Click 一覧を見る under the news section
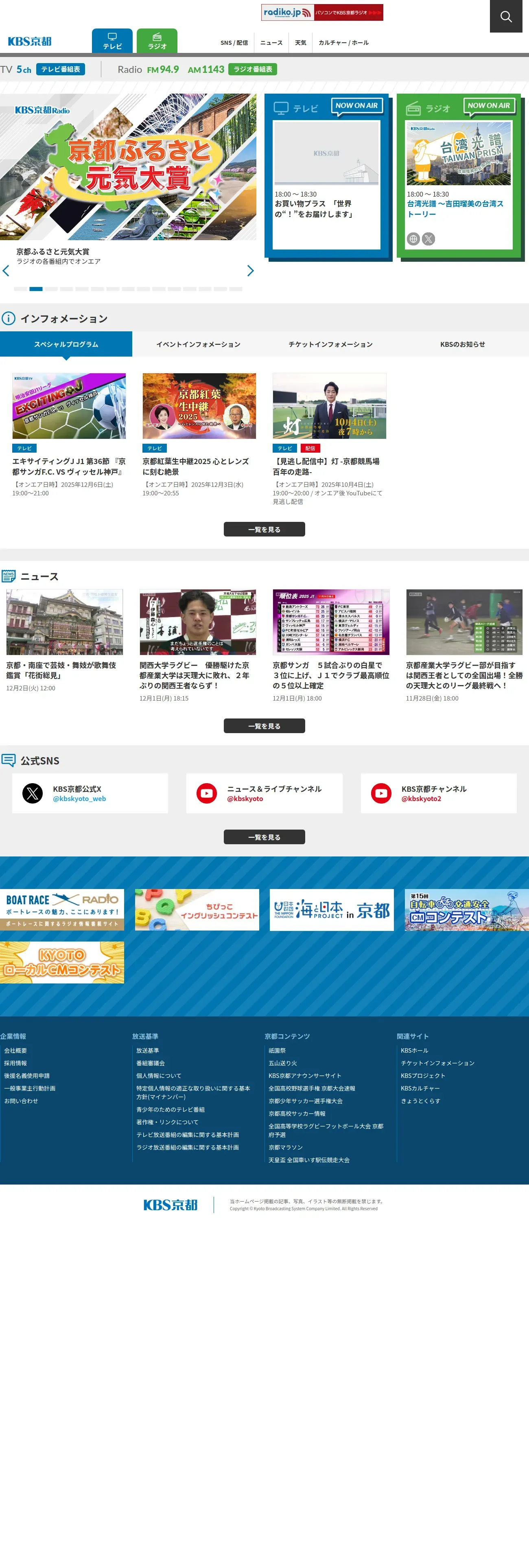 (264, 725)
